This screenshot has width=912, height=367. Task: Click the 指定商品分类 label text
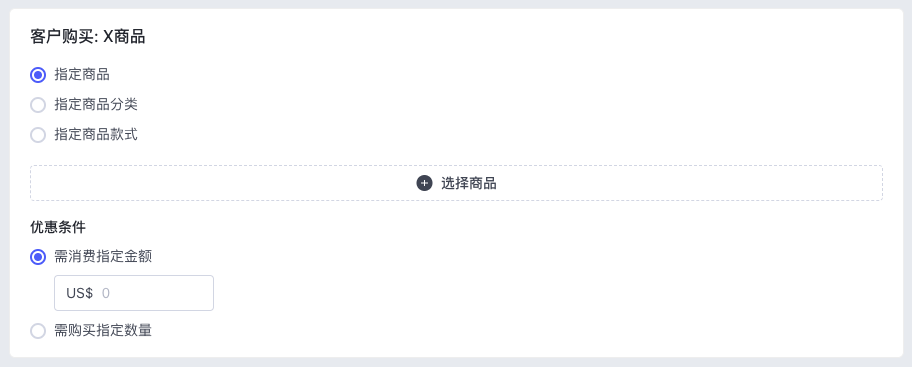coord(96,105)
